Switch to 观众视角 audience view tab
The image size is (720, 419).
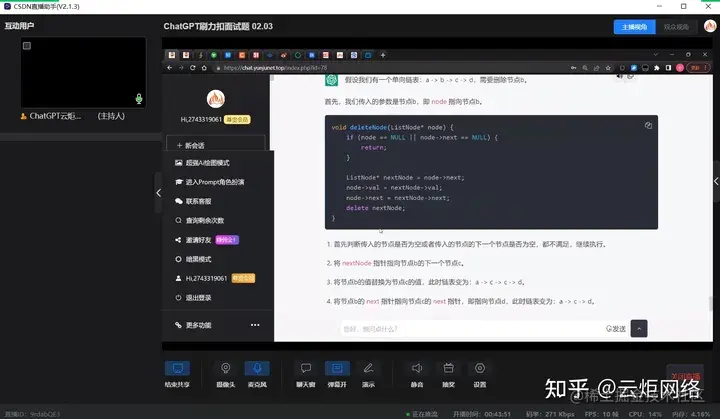click(676, 27)
